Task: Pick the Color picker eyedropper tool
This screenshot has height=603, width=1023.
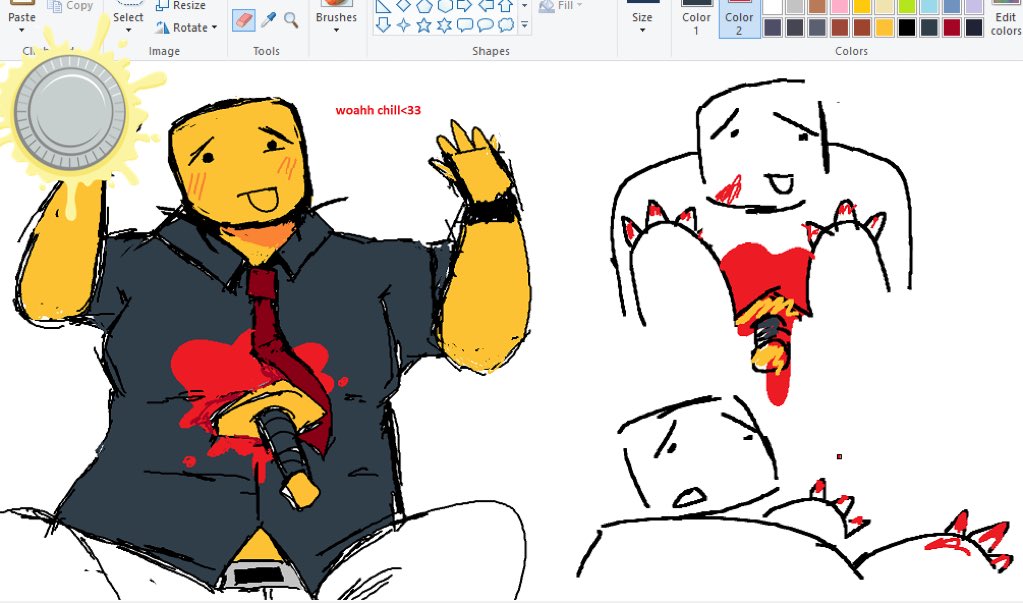Action: coord(267,20)
